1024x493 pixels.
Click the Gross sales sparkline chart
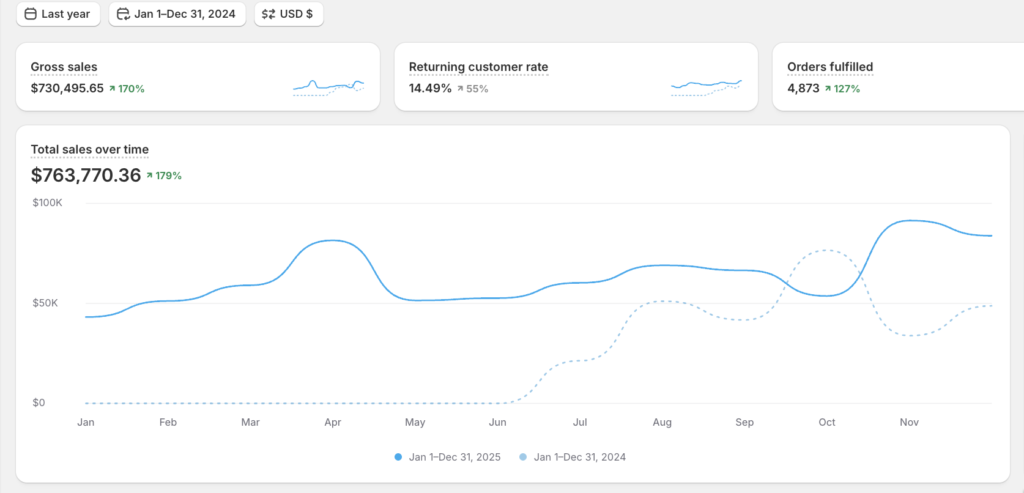pos(328,87)
